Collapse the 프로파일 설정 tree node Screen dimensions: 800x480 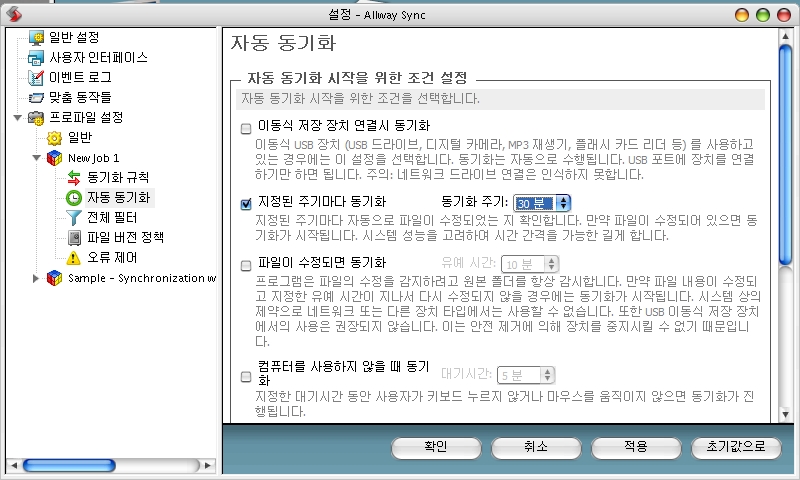[18, 118]
